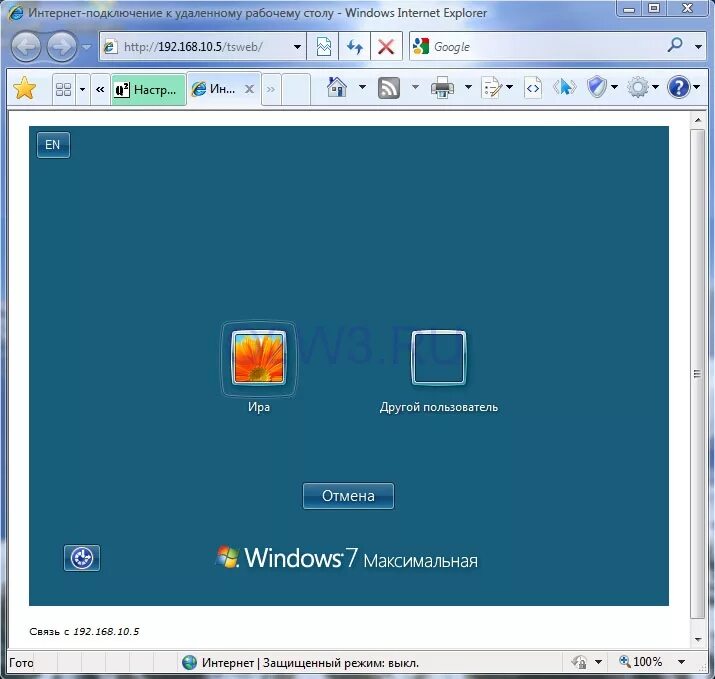Expand the Print options dropdown arrow

(468, 87)
